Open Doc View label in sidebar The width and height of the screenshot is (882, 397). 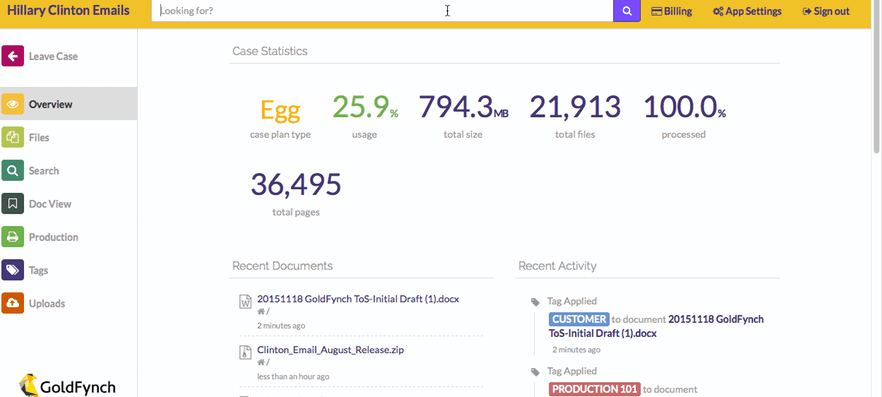50,204
